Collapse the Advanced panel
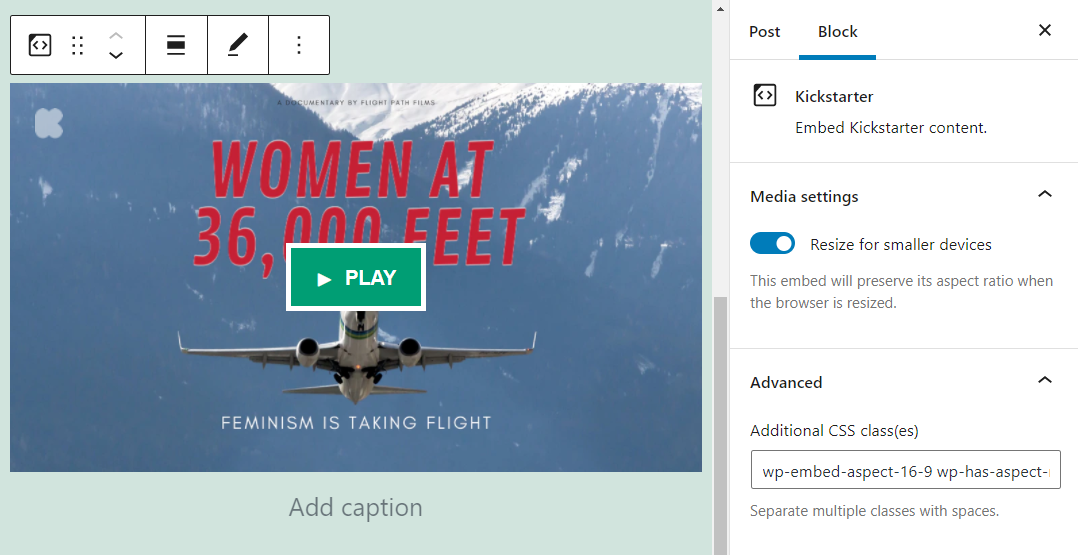The image size is (1078, 555). (1045, 380)
